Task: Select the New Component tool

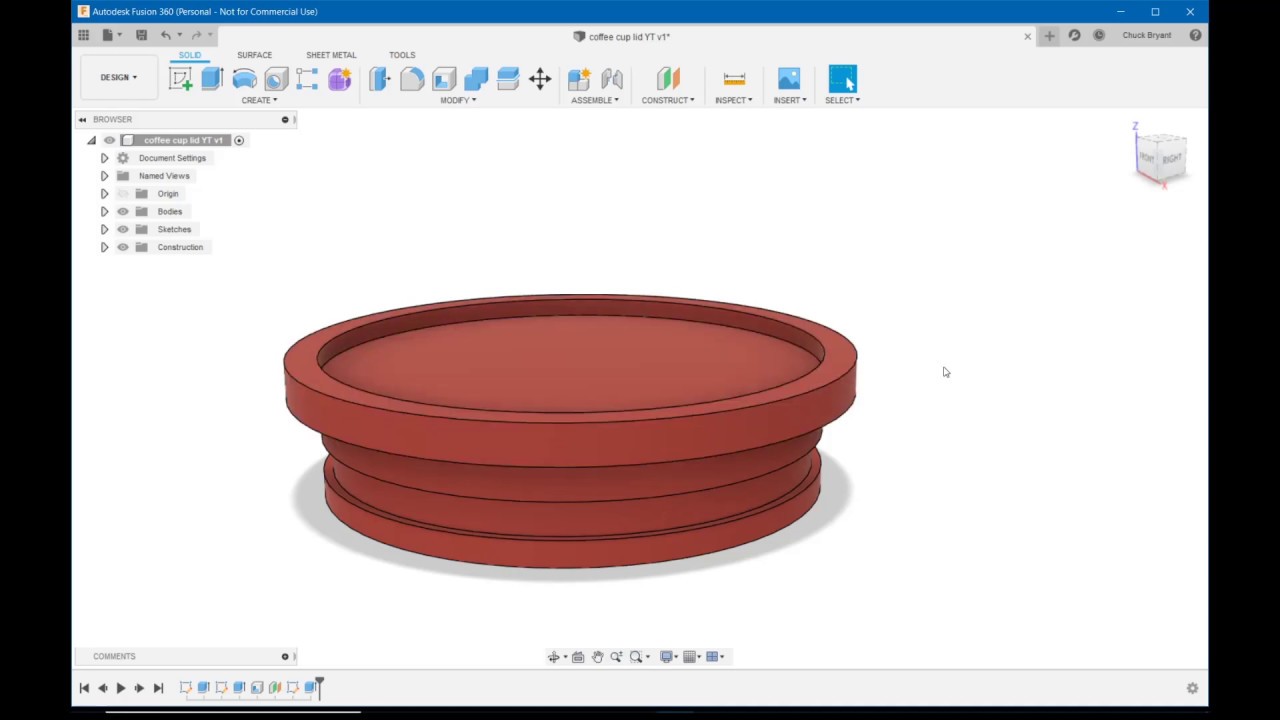Action: coord(579,79)
